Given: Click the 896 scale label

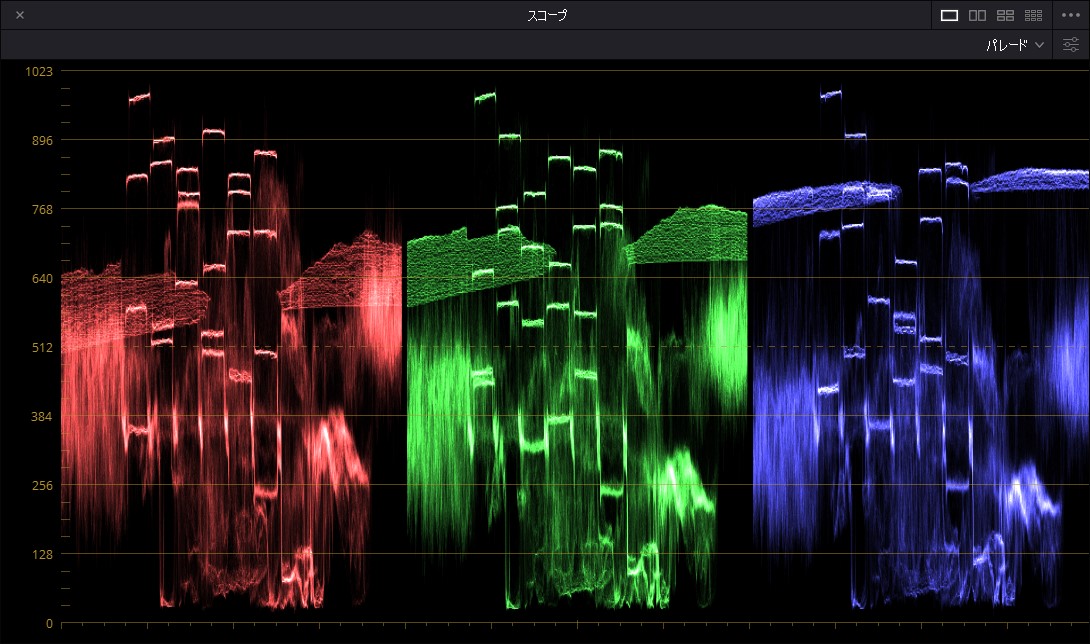Looking at the screenshot, I should [42, 140].
